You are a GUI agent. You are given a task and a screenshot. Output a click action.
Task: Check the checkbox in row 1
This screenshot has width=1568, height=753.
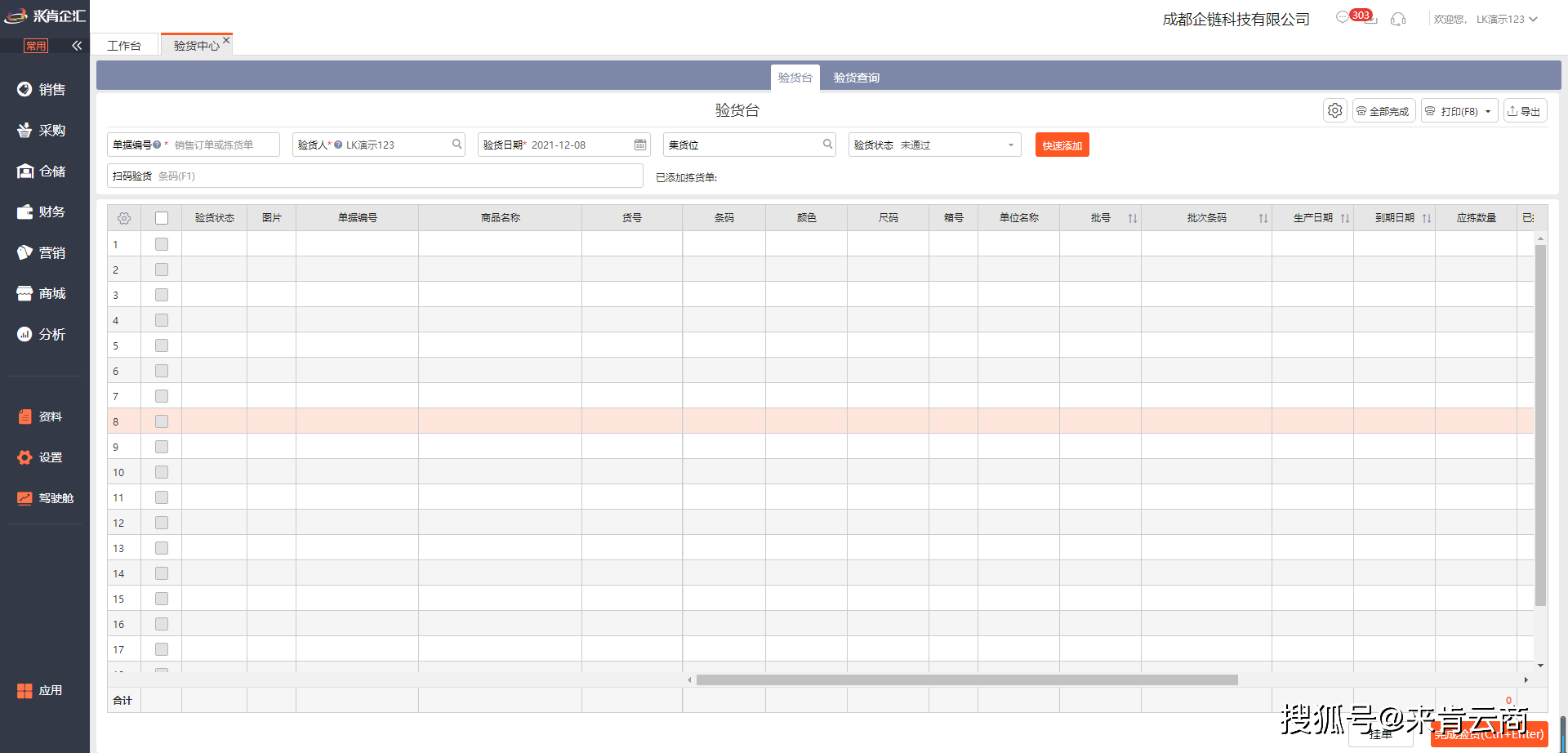pyautogui.click(x=162, y=244)
